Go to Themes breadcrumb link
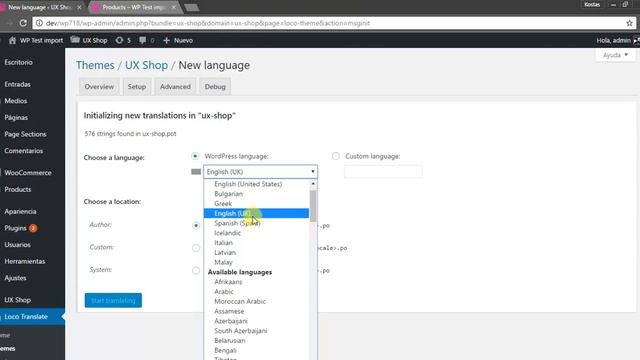640x360 pixels. [95, 65]
